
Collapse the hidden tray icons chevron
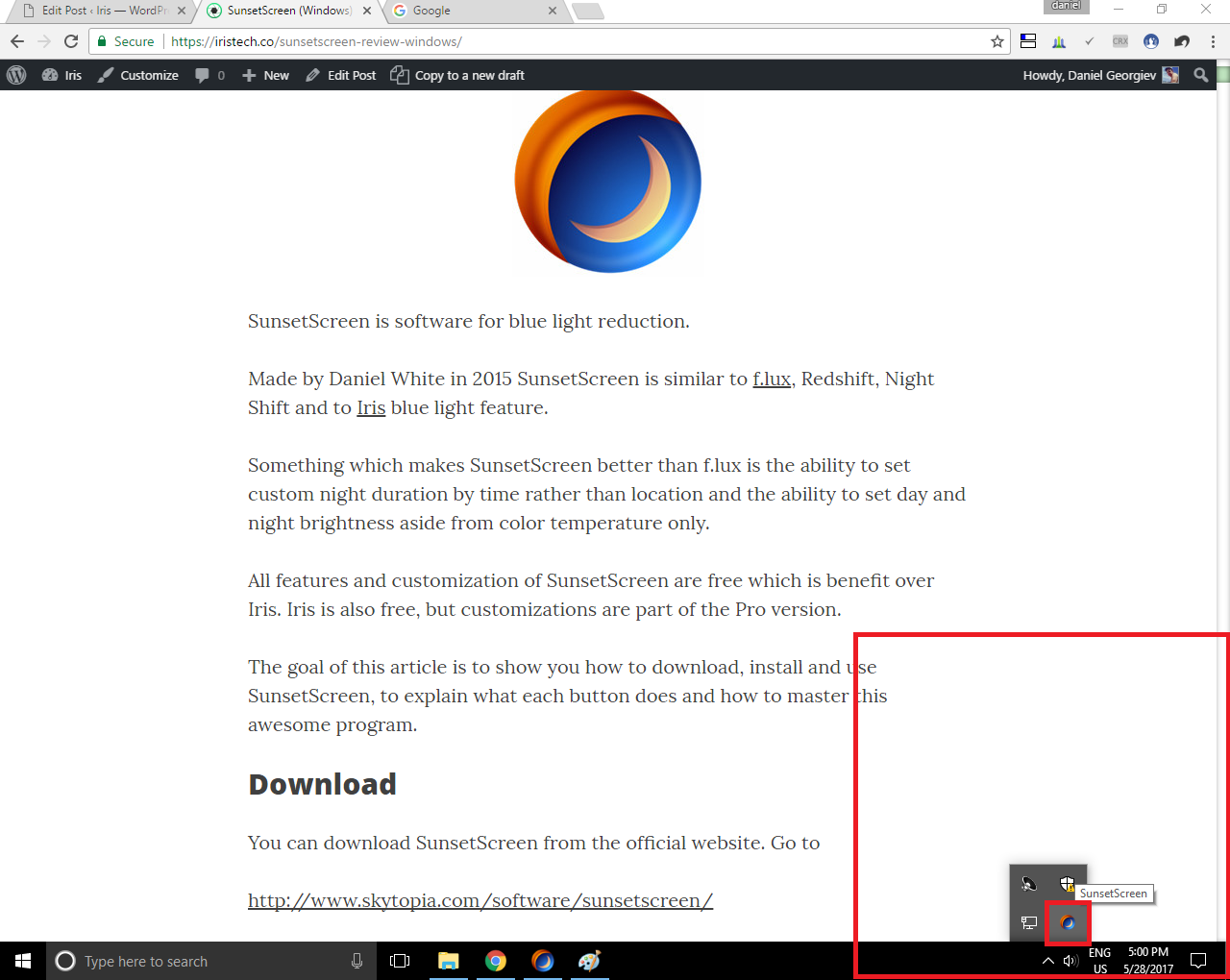pos(1048,961)
